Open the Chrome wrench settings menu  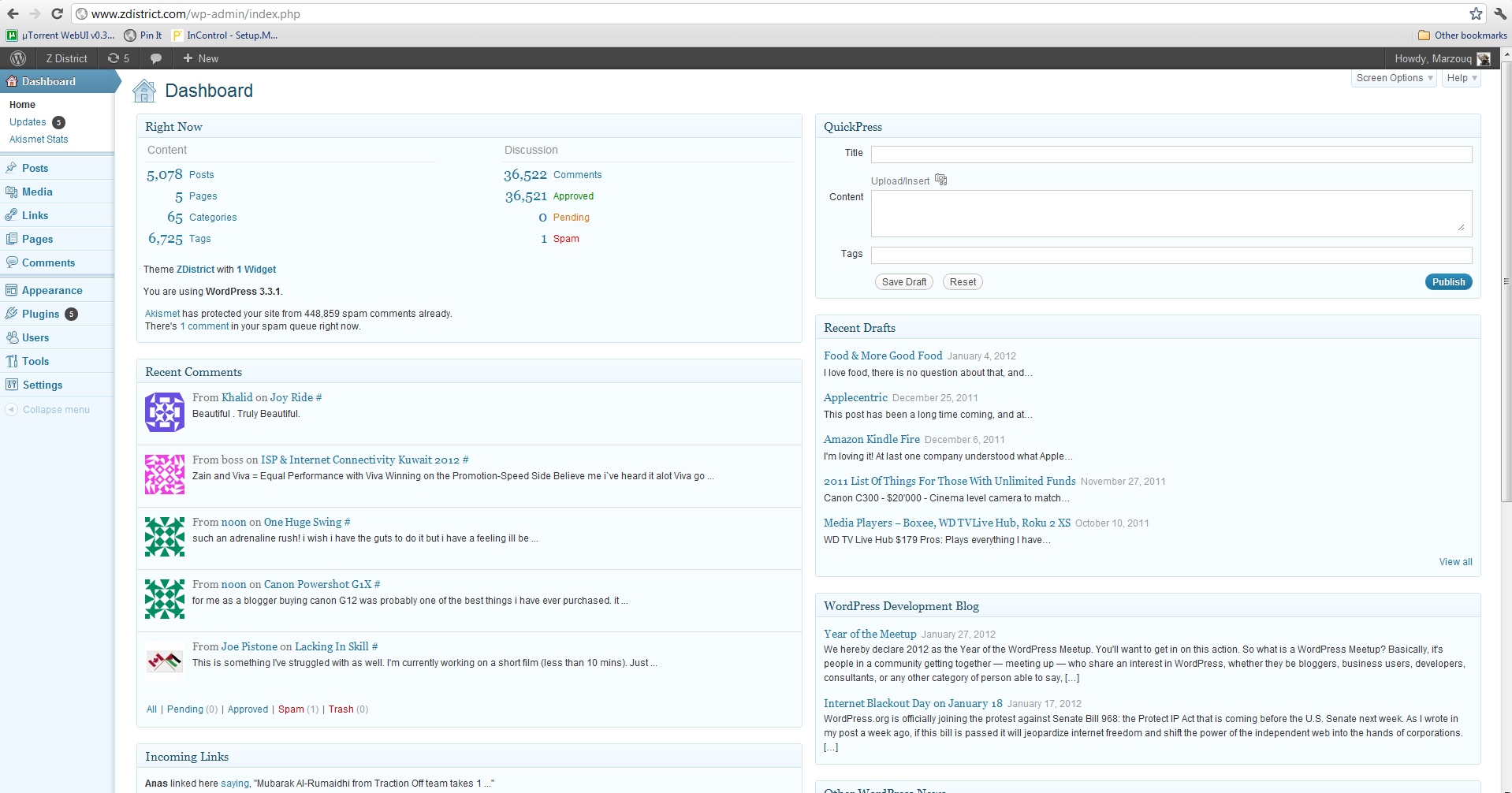pyautogui.click(x=1499, y=13)
